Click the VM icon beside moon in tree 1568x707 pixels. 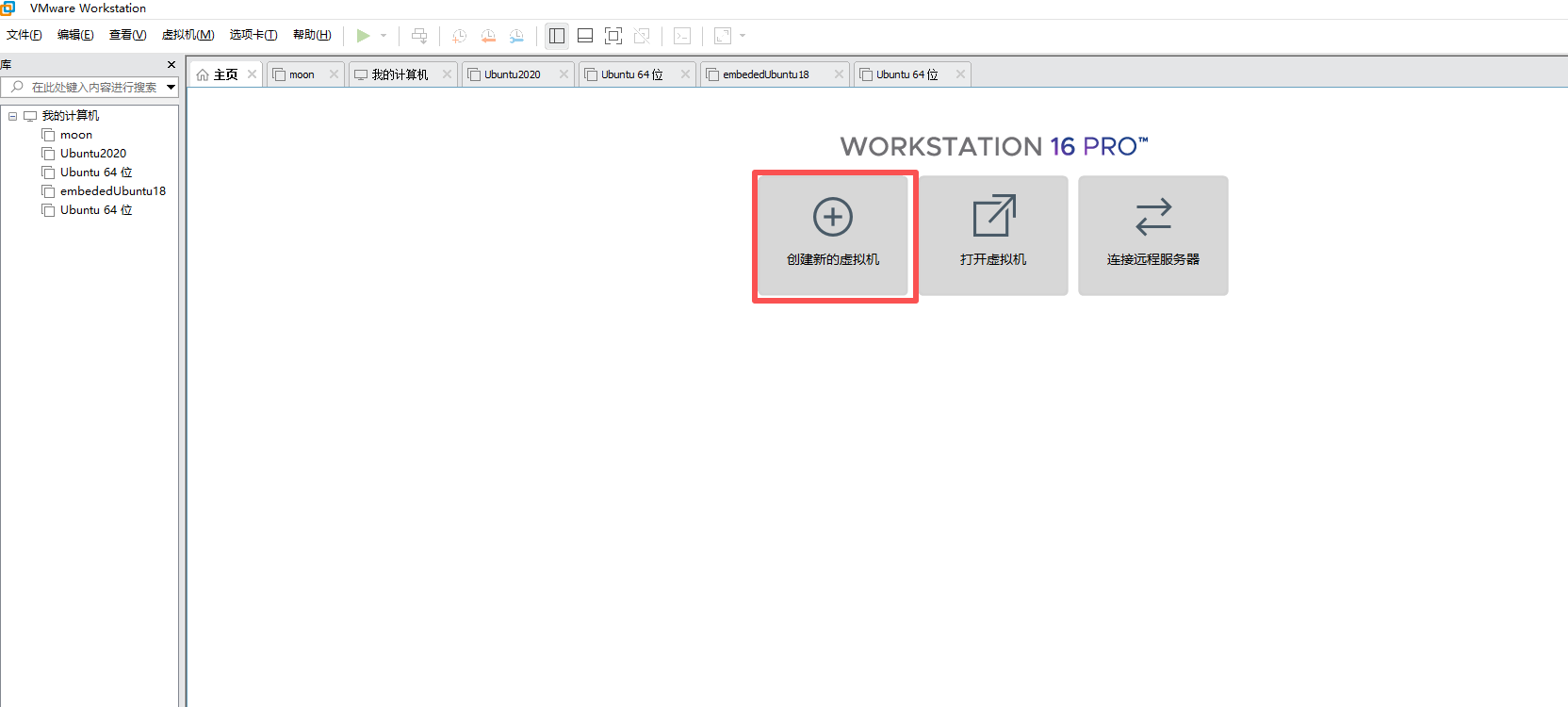click(48, 135)
